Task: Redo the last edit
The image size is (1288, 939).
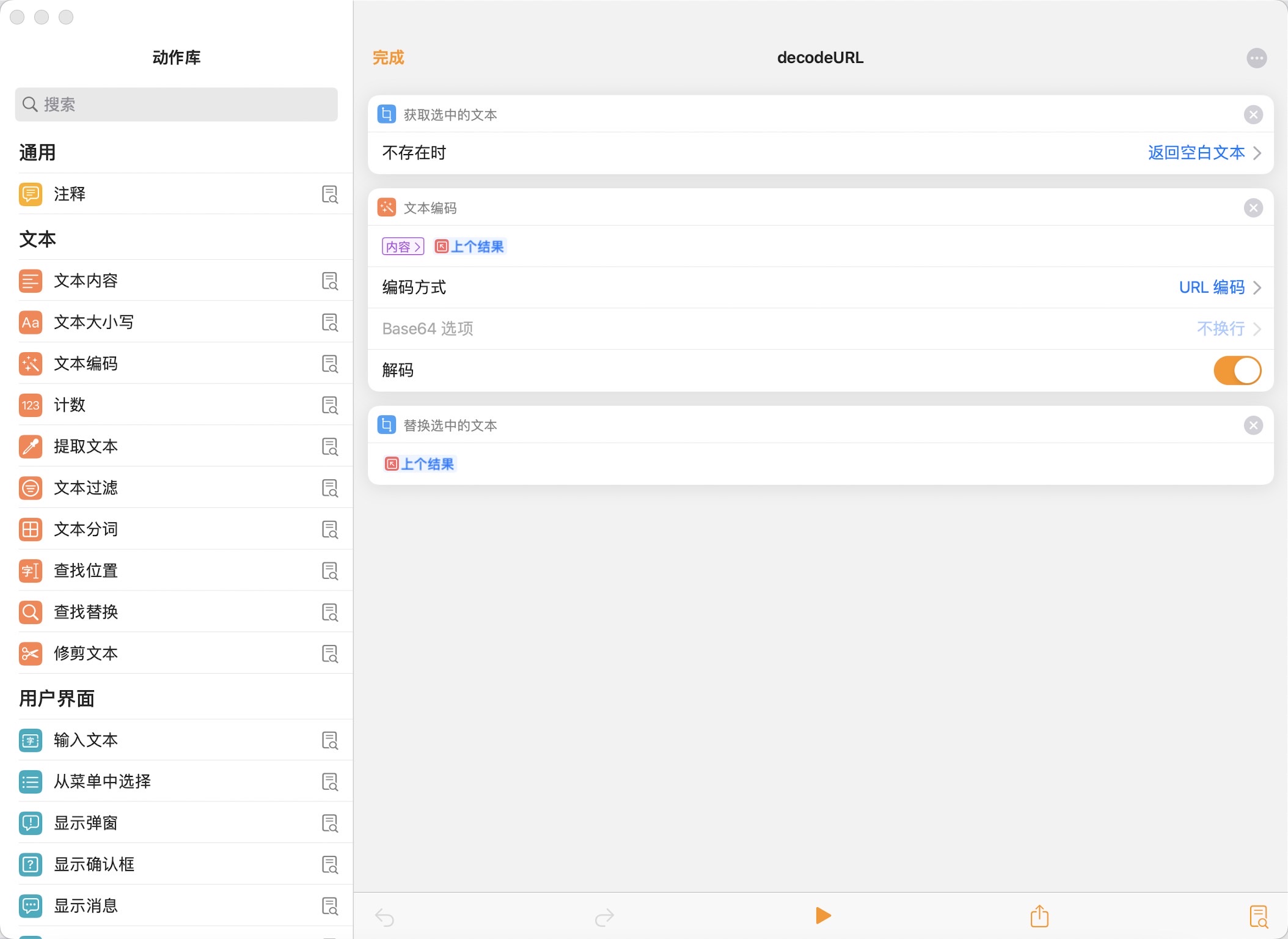Action: point(604,917)
